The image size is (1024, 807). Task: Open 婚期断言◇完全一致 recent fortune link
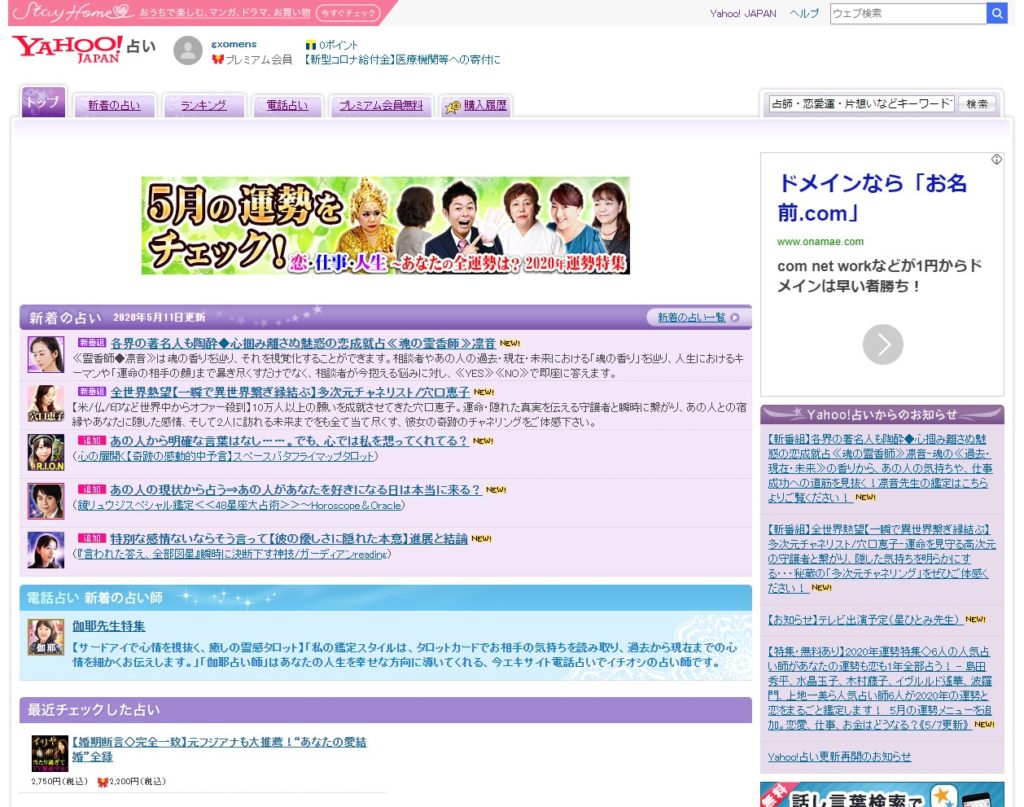click(x=219, y=749)
